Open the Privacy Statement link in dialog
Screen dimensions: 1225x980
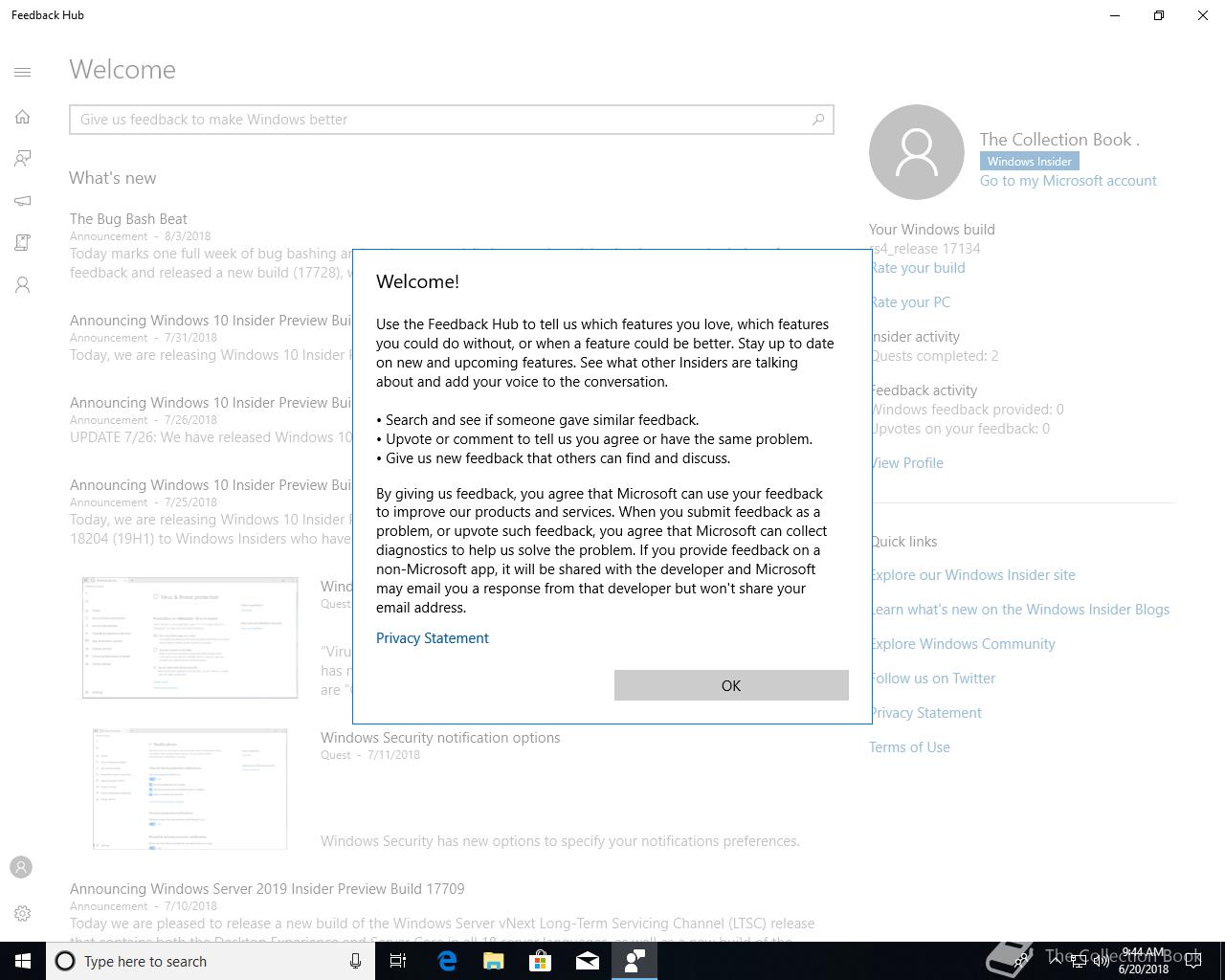click(x=433, y=638)
